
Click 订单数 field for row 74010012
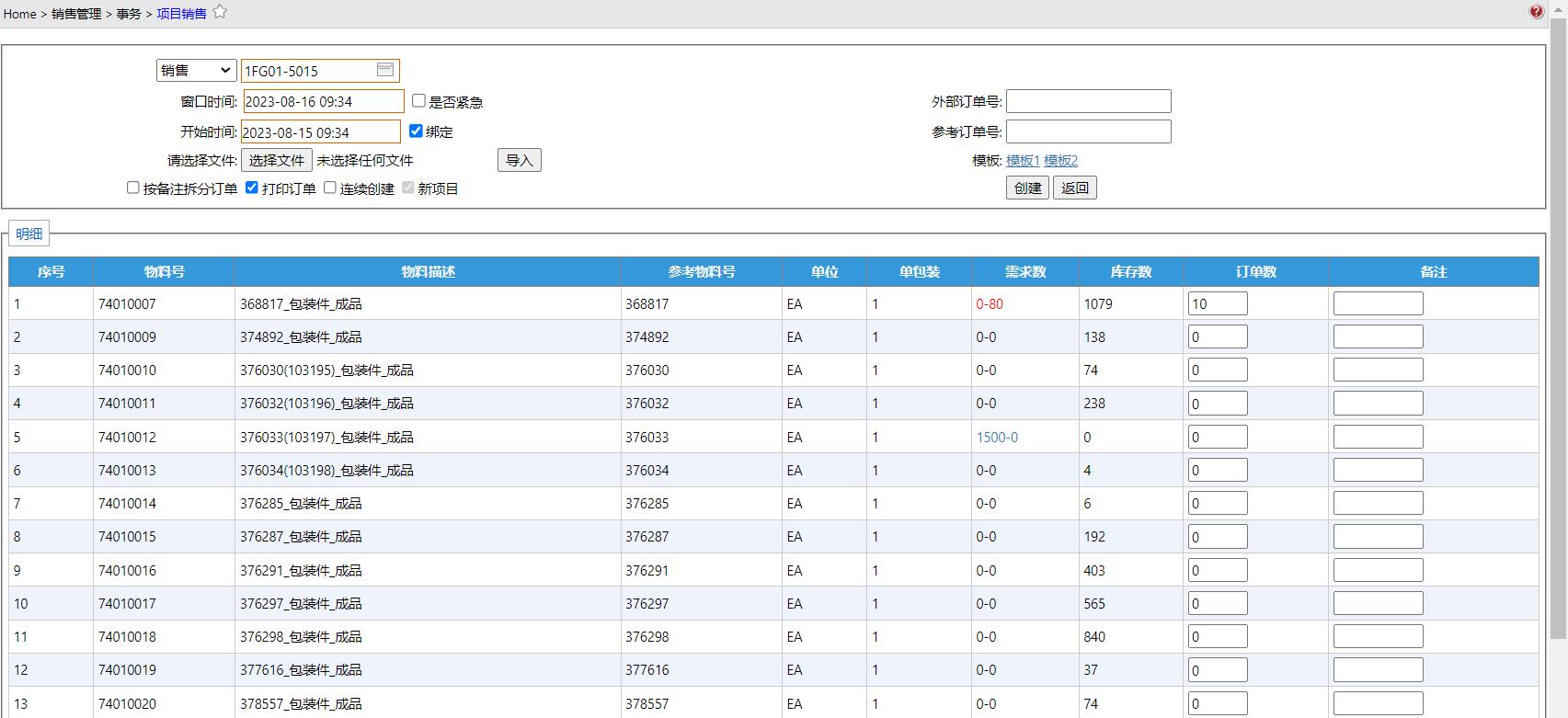click(1218, 437)
